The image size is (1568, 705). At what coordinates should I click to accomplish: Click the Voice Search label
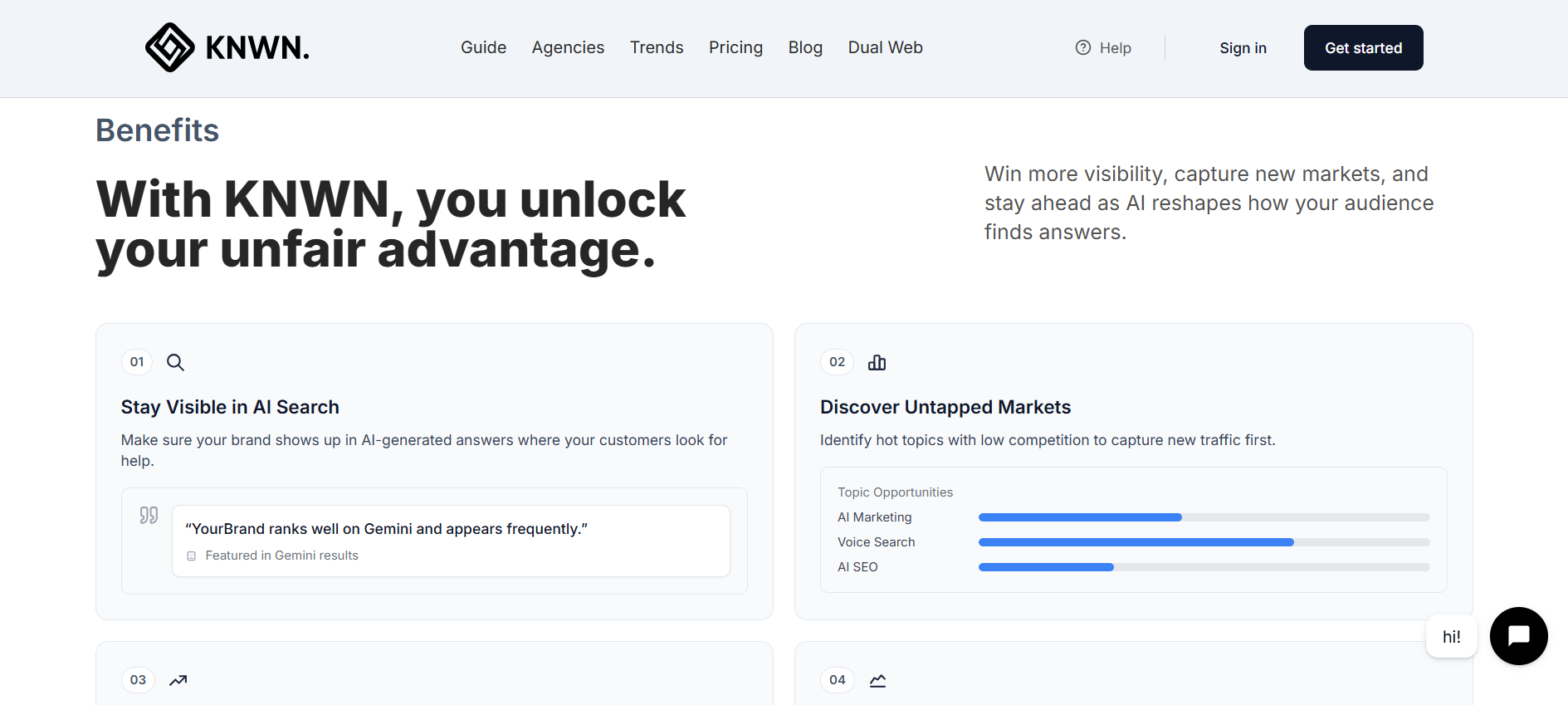click(876, 542)
